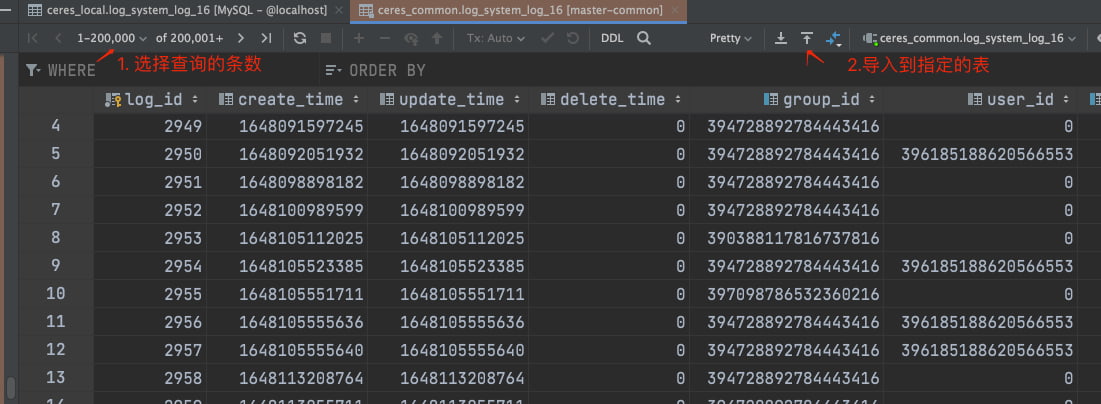Image resolution: width=1101 pixels, height=404 pixels.
Task: Click update_time cell 1648113208764
Action: [x=448, y=378]
